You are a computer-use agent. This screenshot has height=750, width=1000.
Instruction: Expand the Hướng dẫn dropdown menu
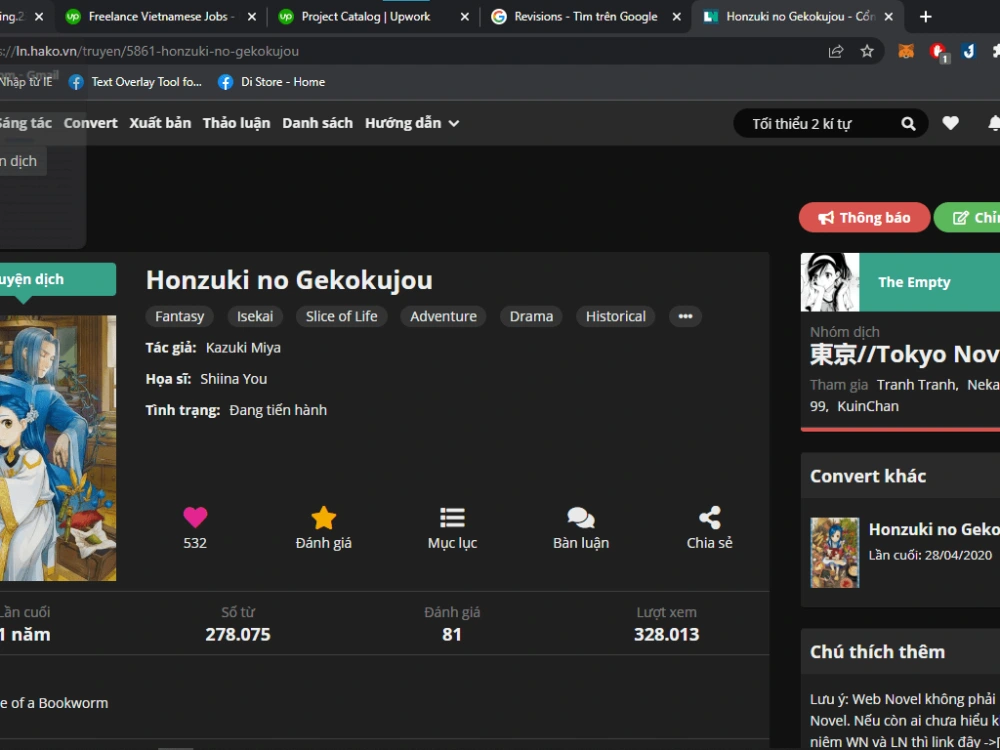click(x=412, y=123)
